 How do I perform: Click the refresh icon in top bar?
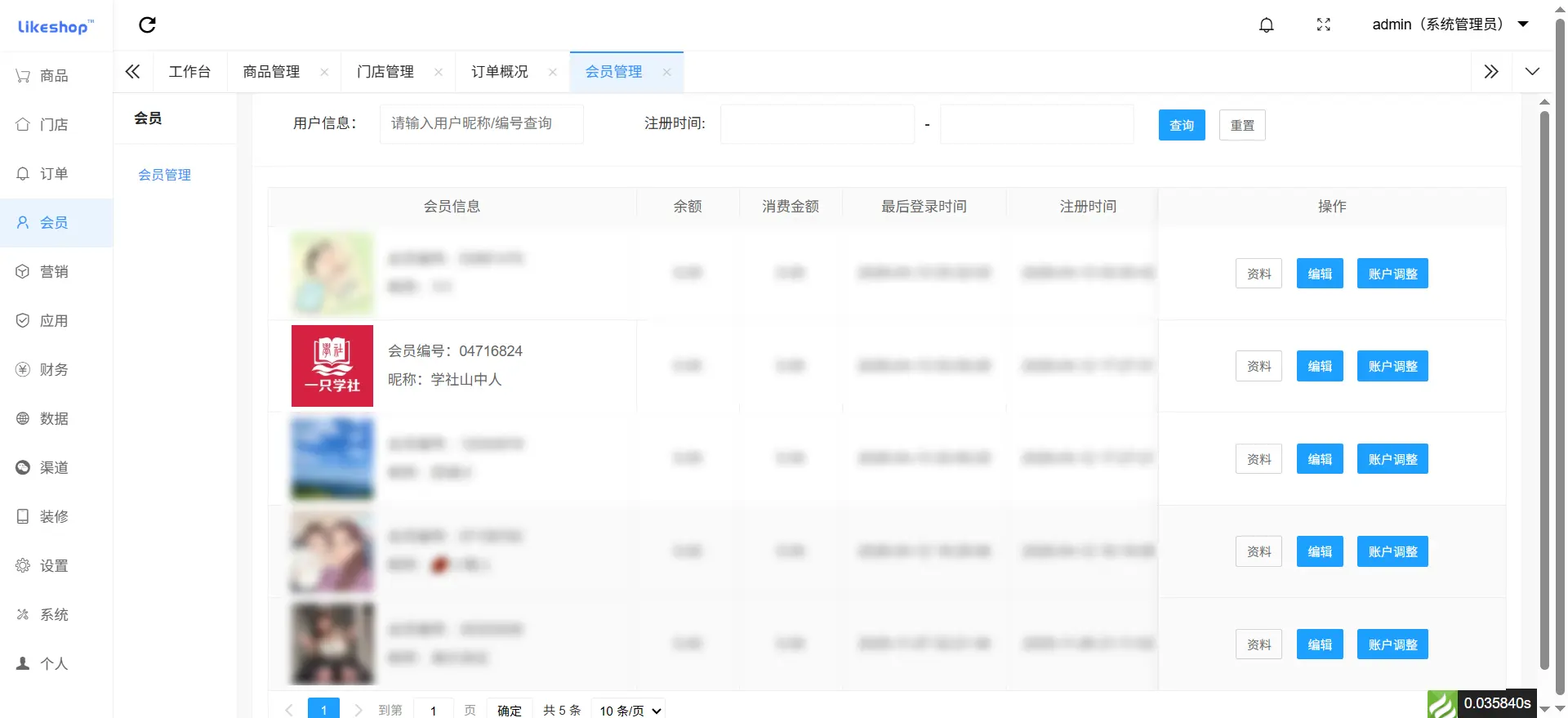[148, 25]
